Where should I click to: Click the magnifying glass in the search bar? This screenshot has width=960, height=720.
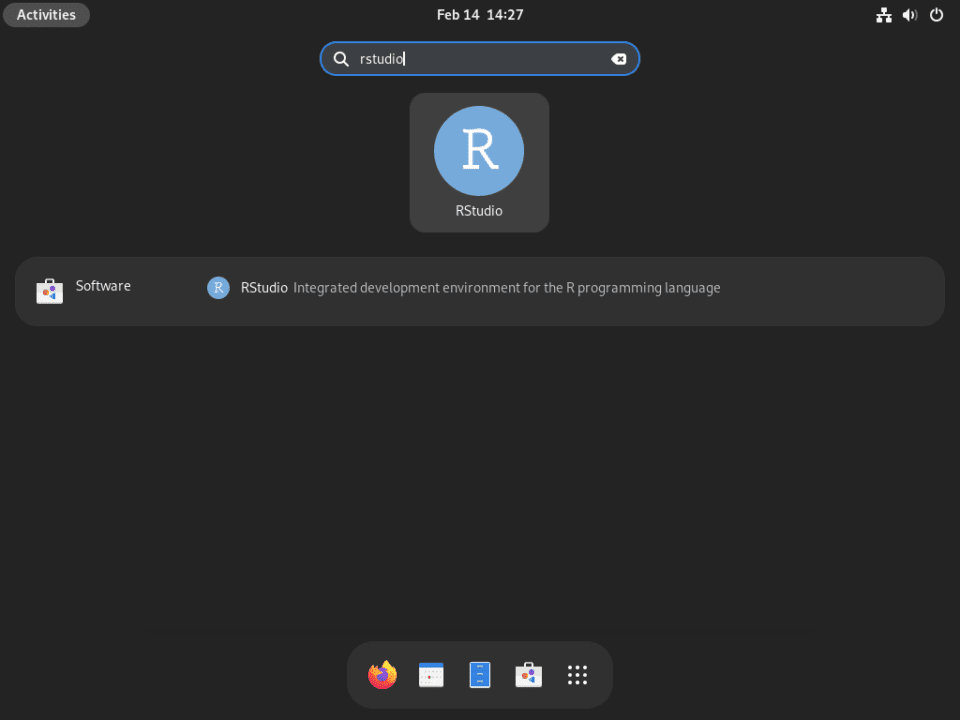341,58
